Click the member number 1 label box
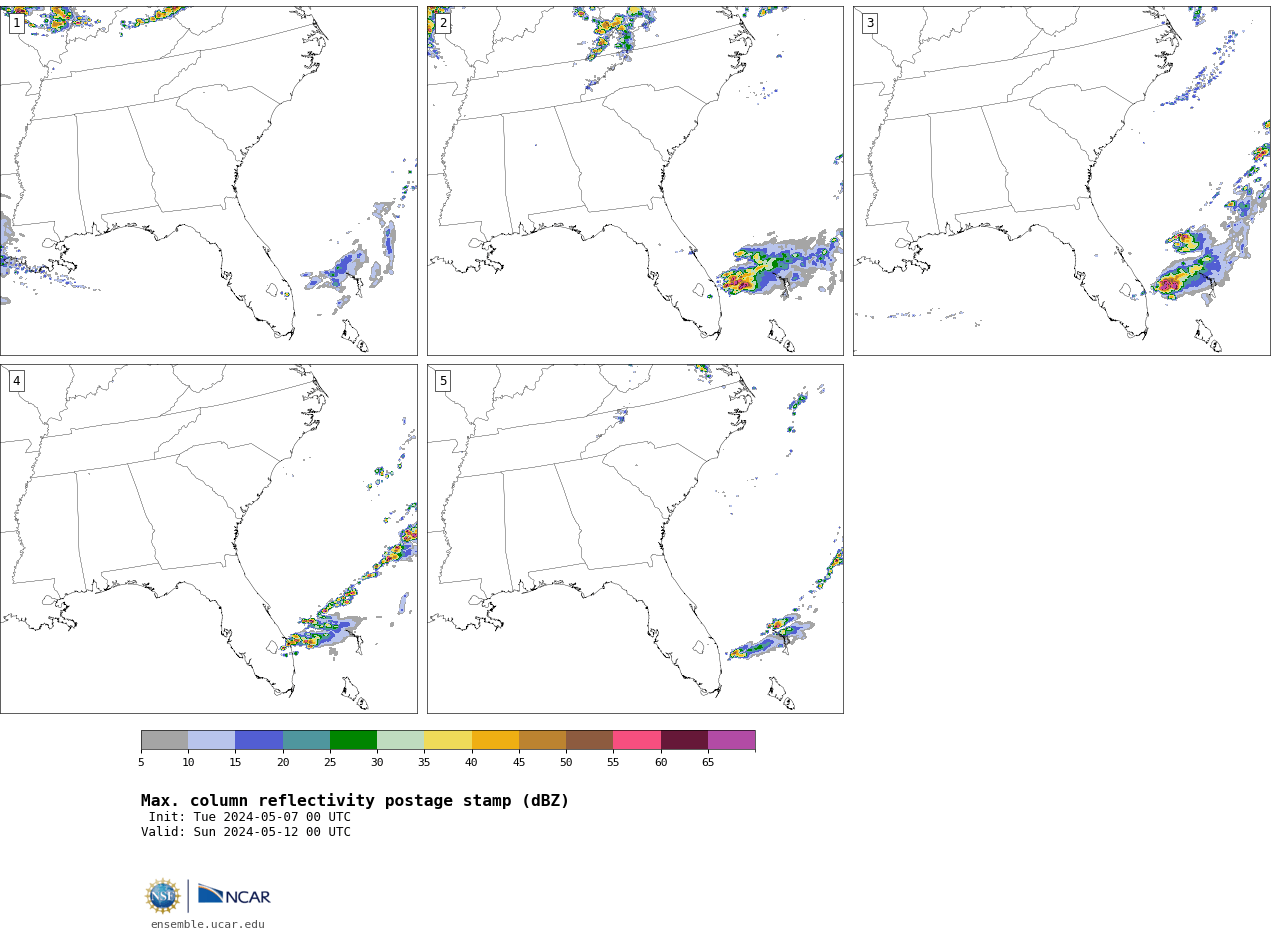Viewport: 1280px width, 936px height. point(16,23)
